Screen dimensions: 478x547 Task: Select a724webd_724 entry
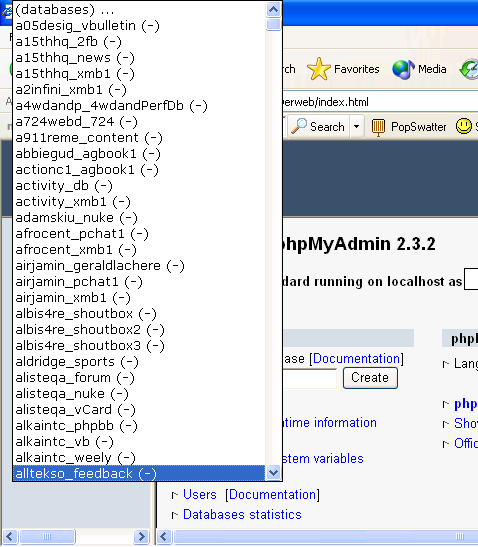click(x=139, y=122)
